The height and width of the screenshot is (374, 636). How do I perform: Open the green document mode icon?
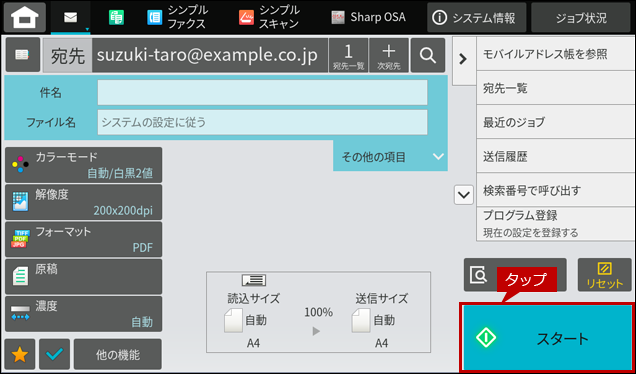[x=116, y=17]
